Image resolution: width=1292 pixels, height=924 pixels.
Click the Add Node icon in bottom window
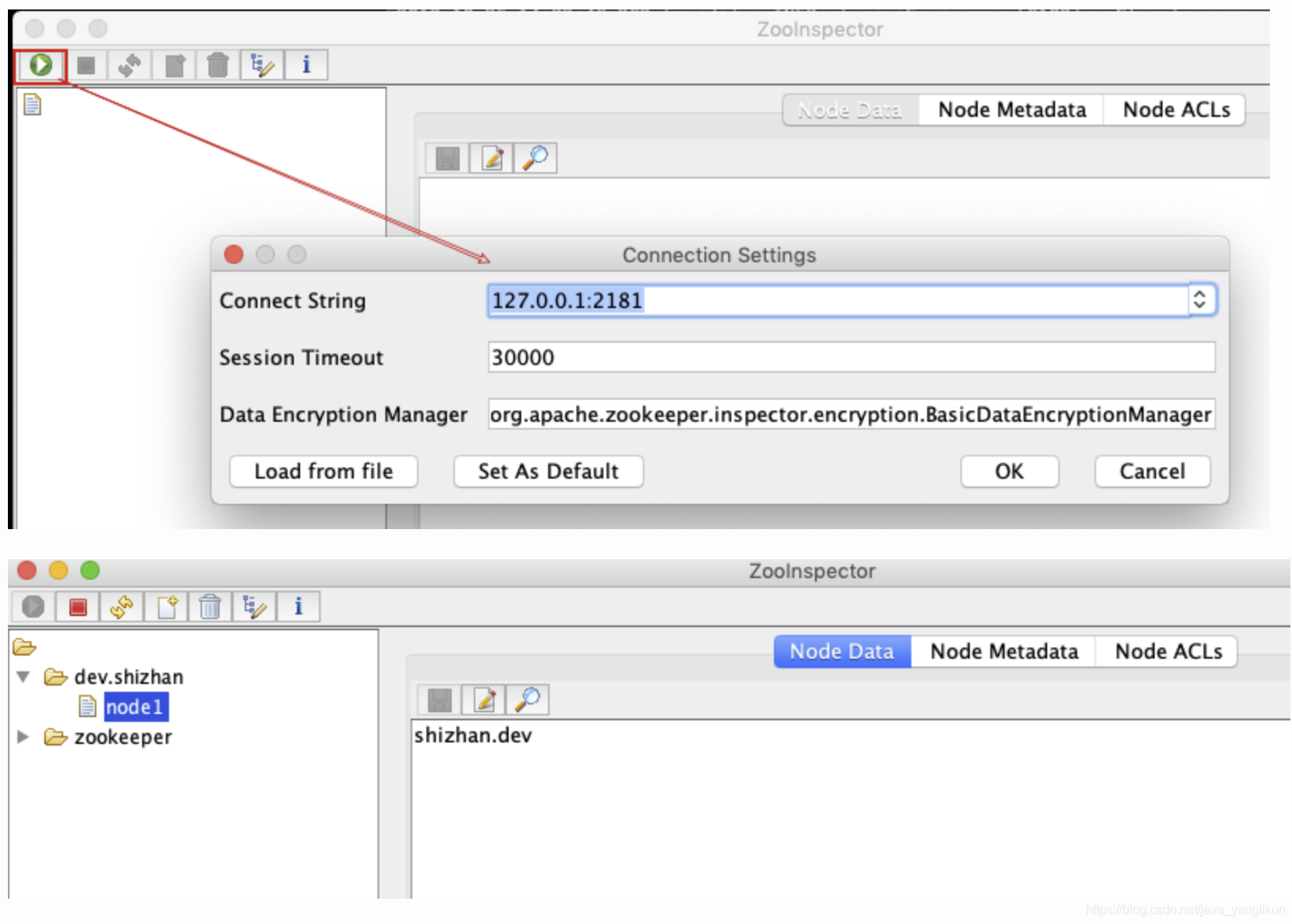(167, 607)
